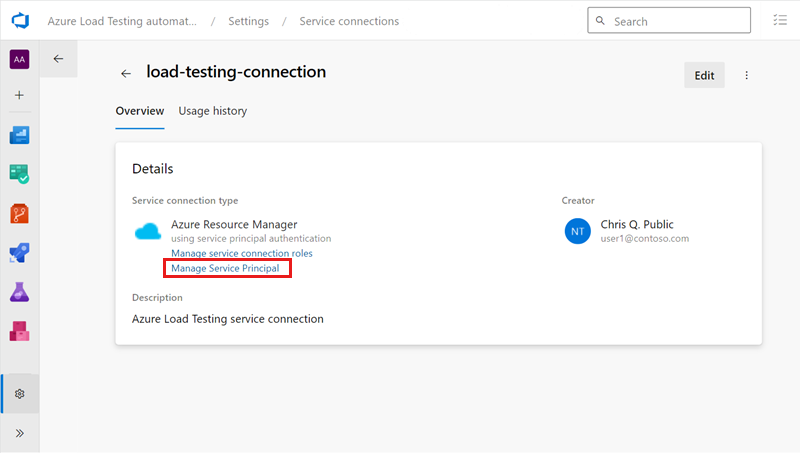
Task: Open the Boards icon in sidebar
Action: coord(19,174)
